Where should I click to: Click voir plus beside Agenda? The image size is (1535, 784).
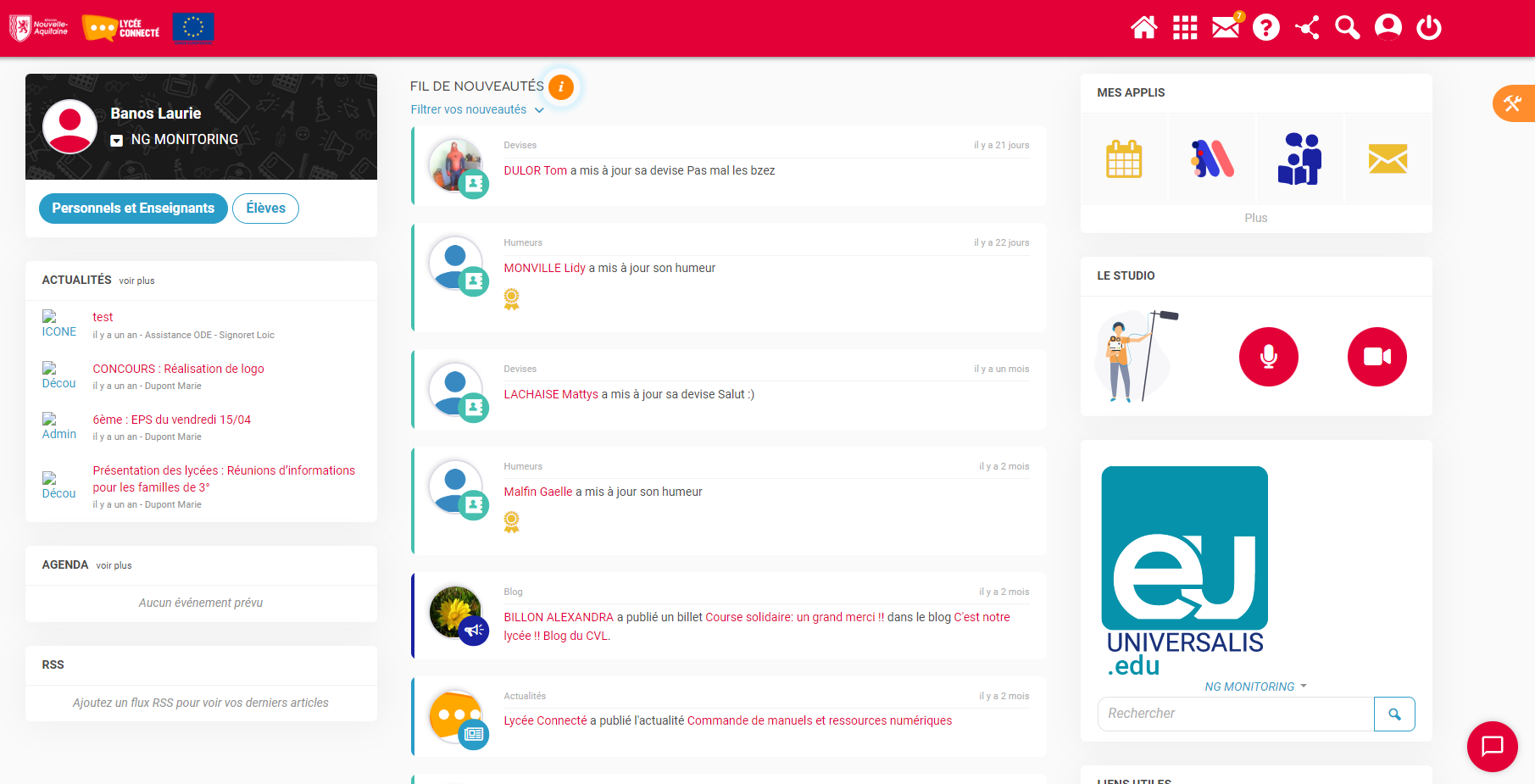(x=114, y=565)
